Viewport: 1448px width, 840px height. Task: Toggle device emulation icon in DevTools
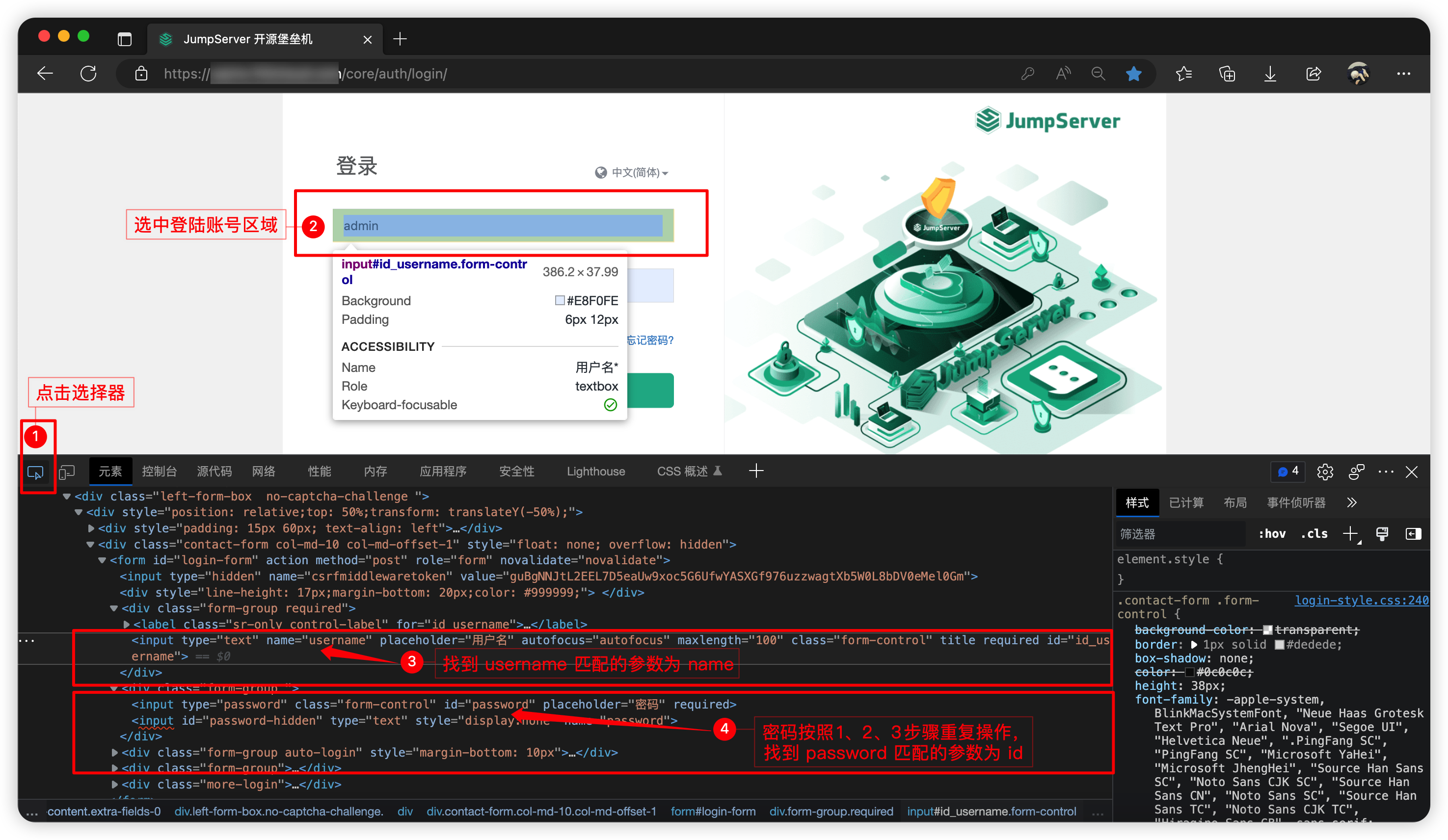(67, 472)
